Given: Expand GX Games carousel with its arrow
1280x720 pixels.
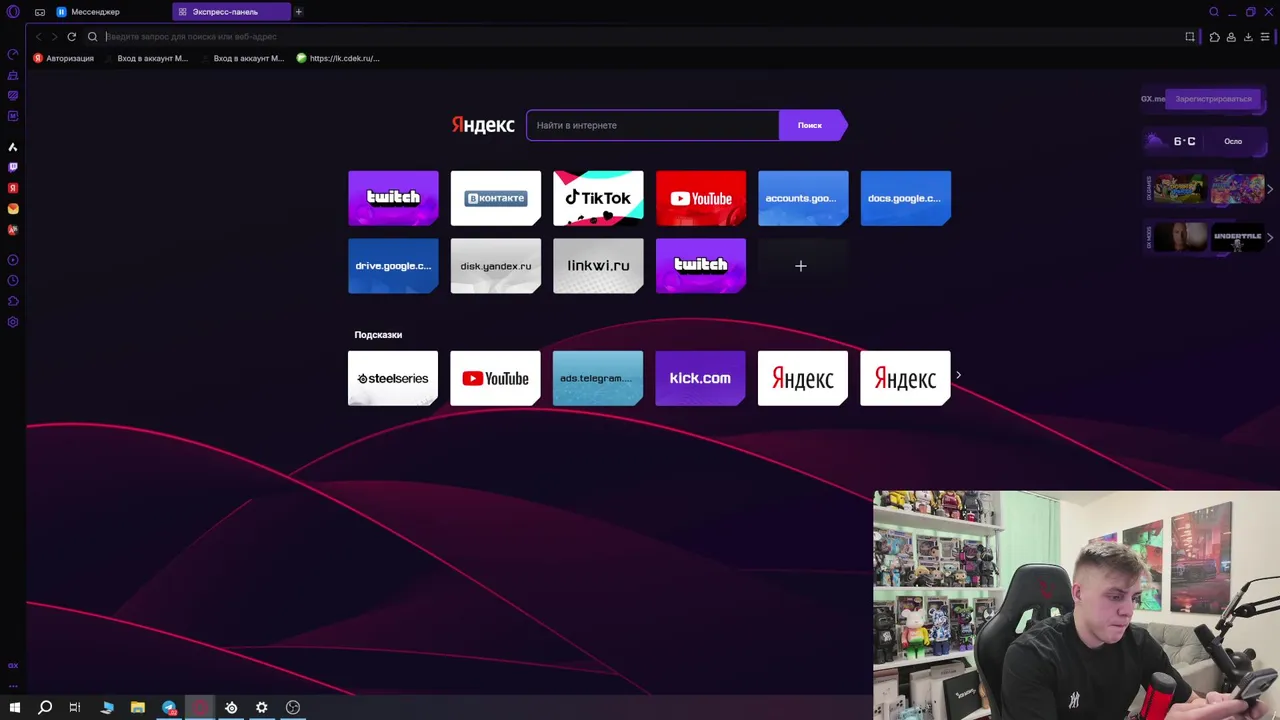Looking at the screenshot, I should 1270,189.
